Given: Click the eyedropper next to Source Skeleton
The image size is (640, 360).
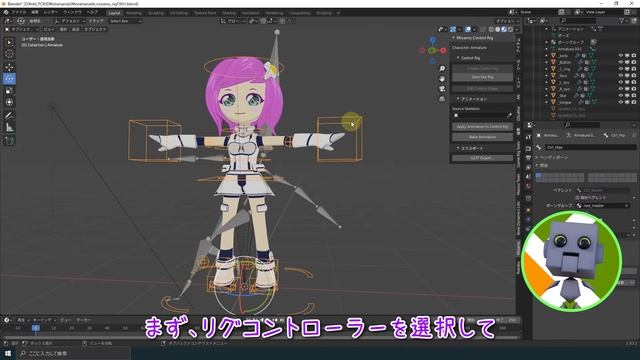Looking at the screenshot, I should (x=509, y=116).
